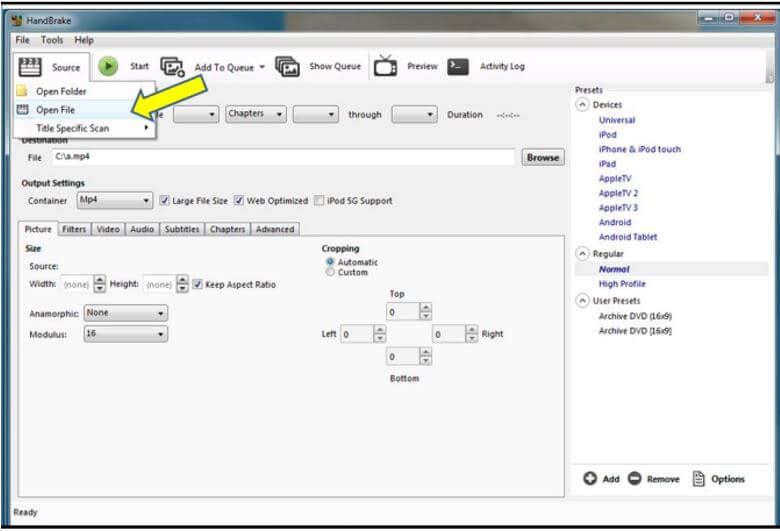The height and width of the screenshot is (531, 780).
Task: Switch to the Audio tab
Action: [142, 229]
